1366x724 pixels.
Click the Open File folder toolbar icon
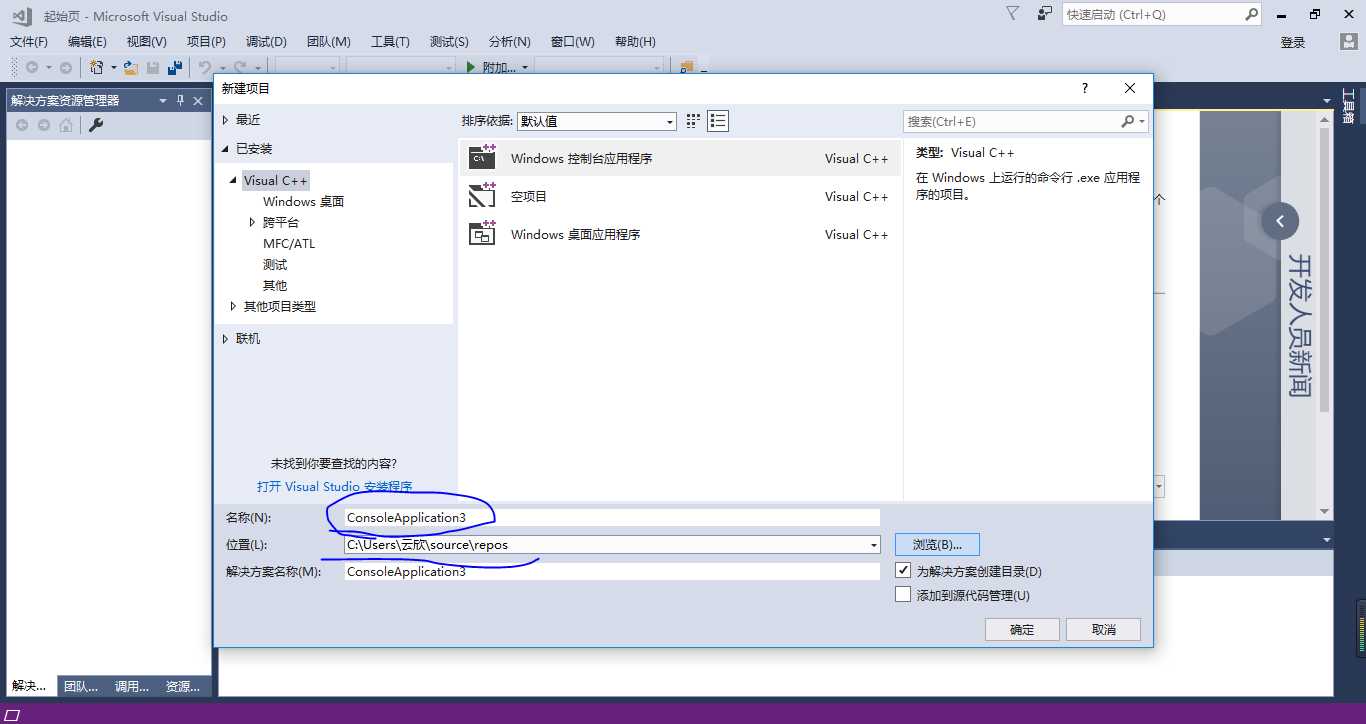point(131,68)
